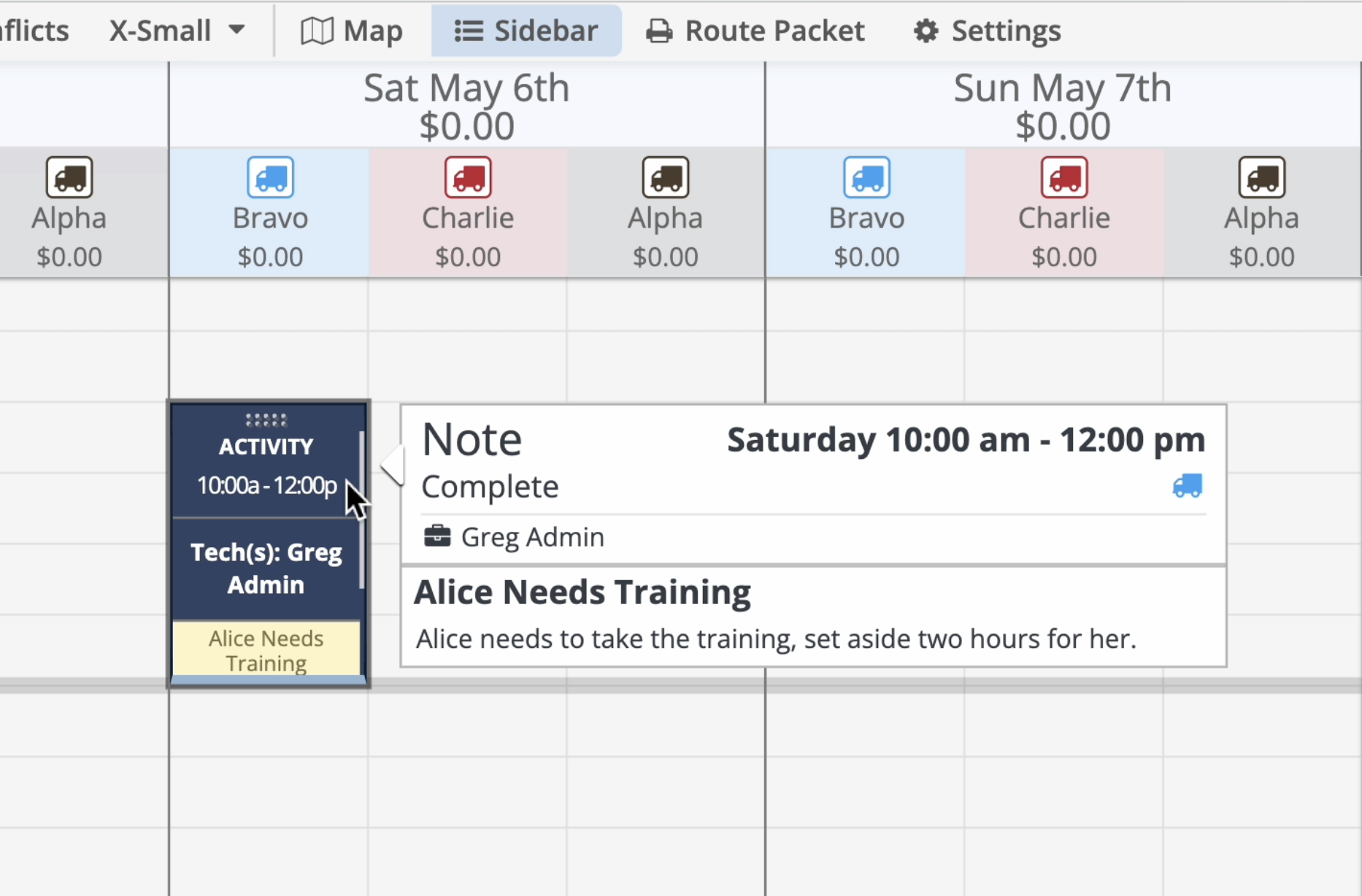Toggle the Map view
The image size is (1362, 896).
click(352, 31)
